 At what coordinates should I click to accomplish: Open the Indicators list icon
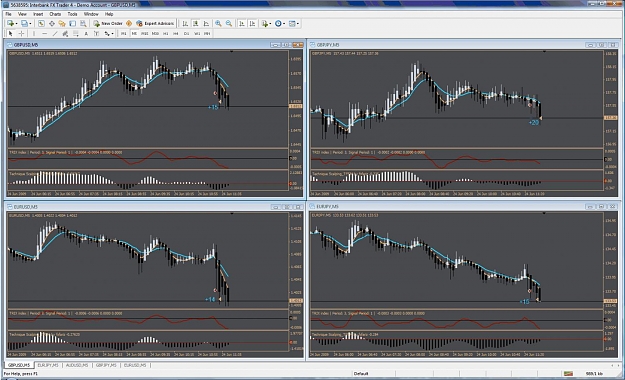pyautogui.click(x=264, y=24)
